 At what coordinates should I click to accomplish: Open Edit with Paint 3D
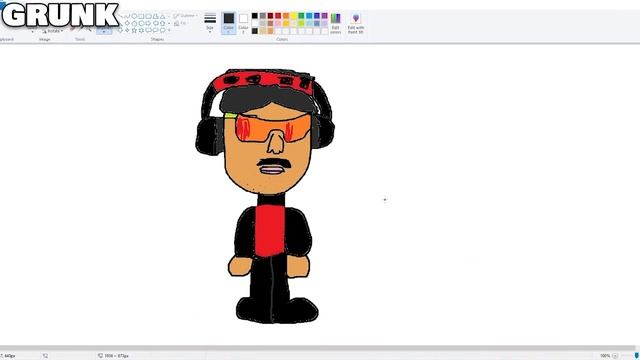pos(356,23)
